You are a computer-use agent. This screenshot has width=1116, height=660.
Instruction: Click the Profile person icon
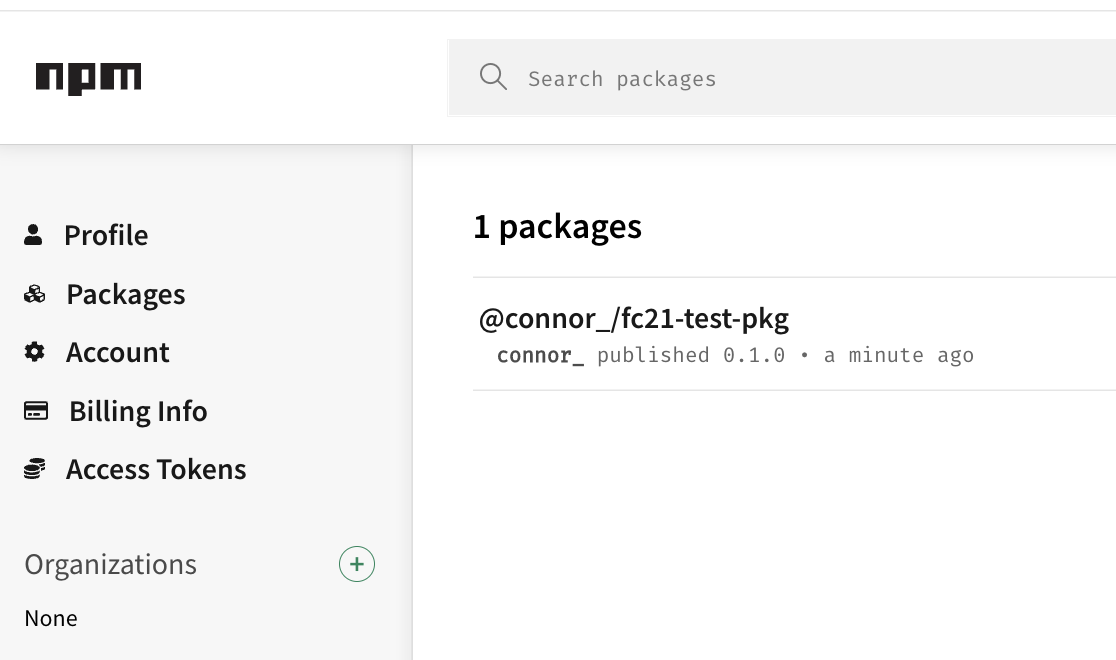[x=34, y=235]
